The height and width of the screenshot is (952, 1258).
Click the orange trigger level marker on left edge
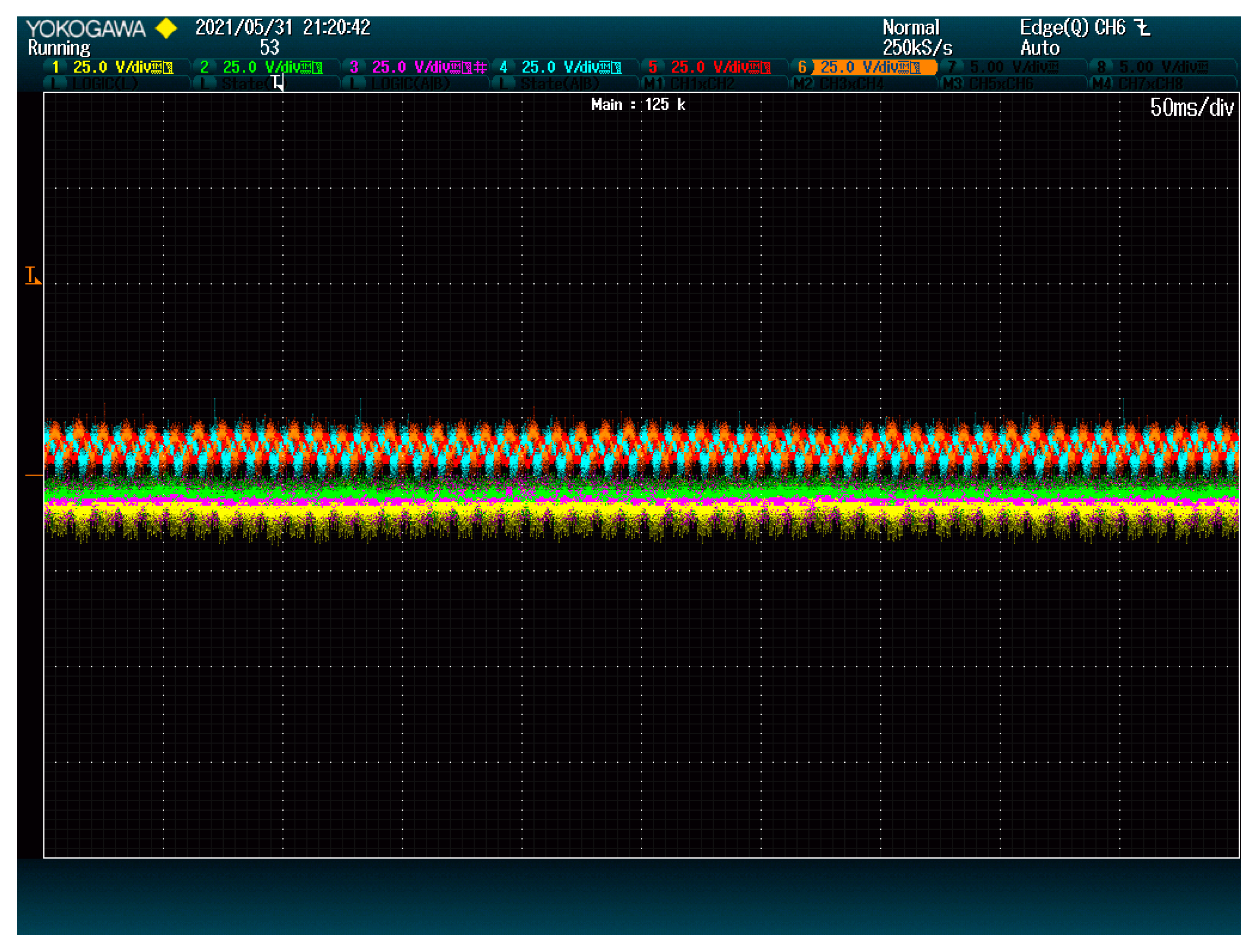click(x=32, y=276)
